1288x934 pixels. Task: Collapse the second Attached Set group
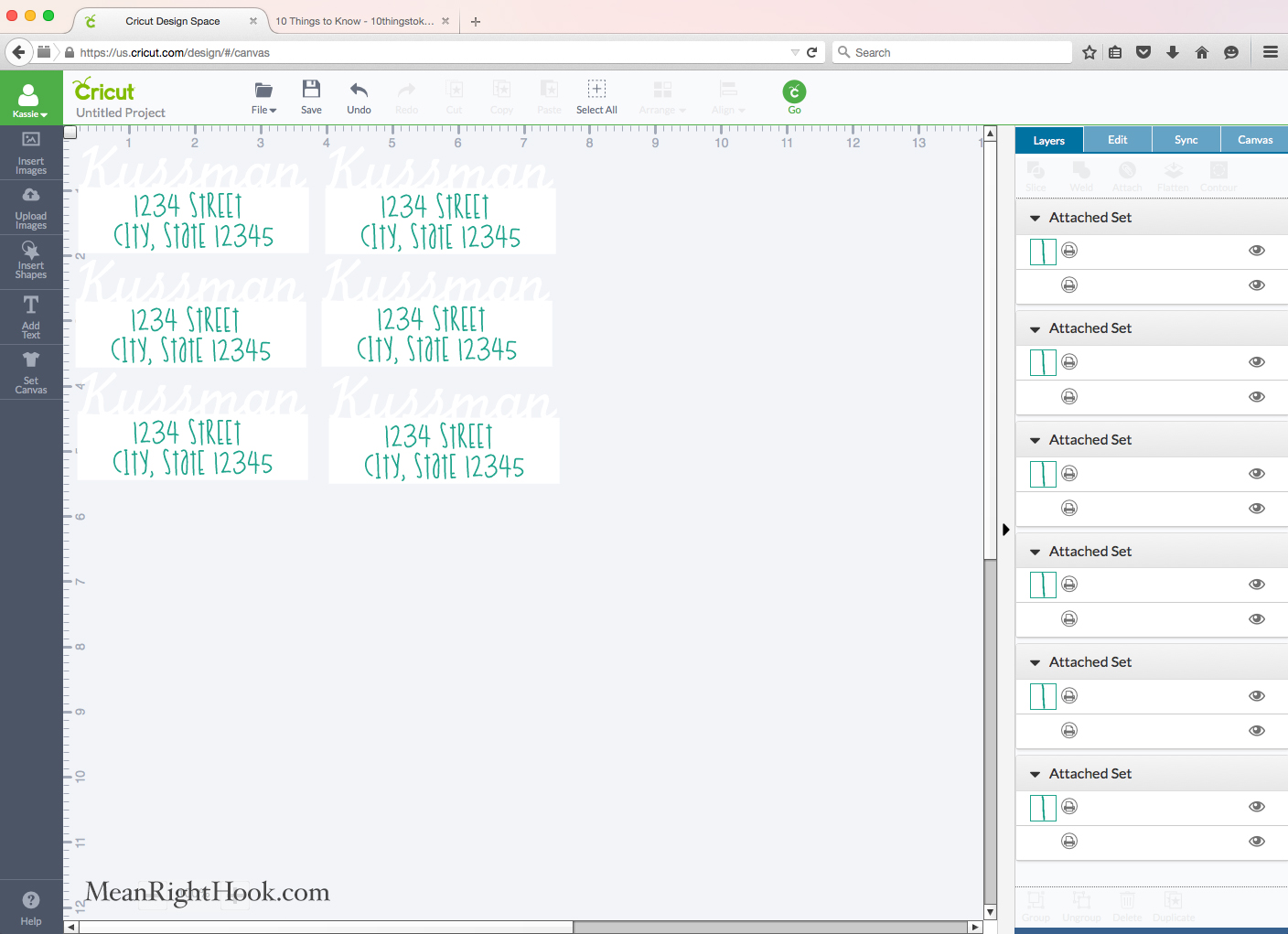(1035, 329)
